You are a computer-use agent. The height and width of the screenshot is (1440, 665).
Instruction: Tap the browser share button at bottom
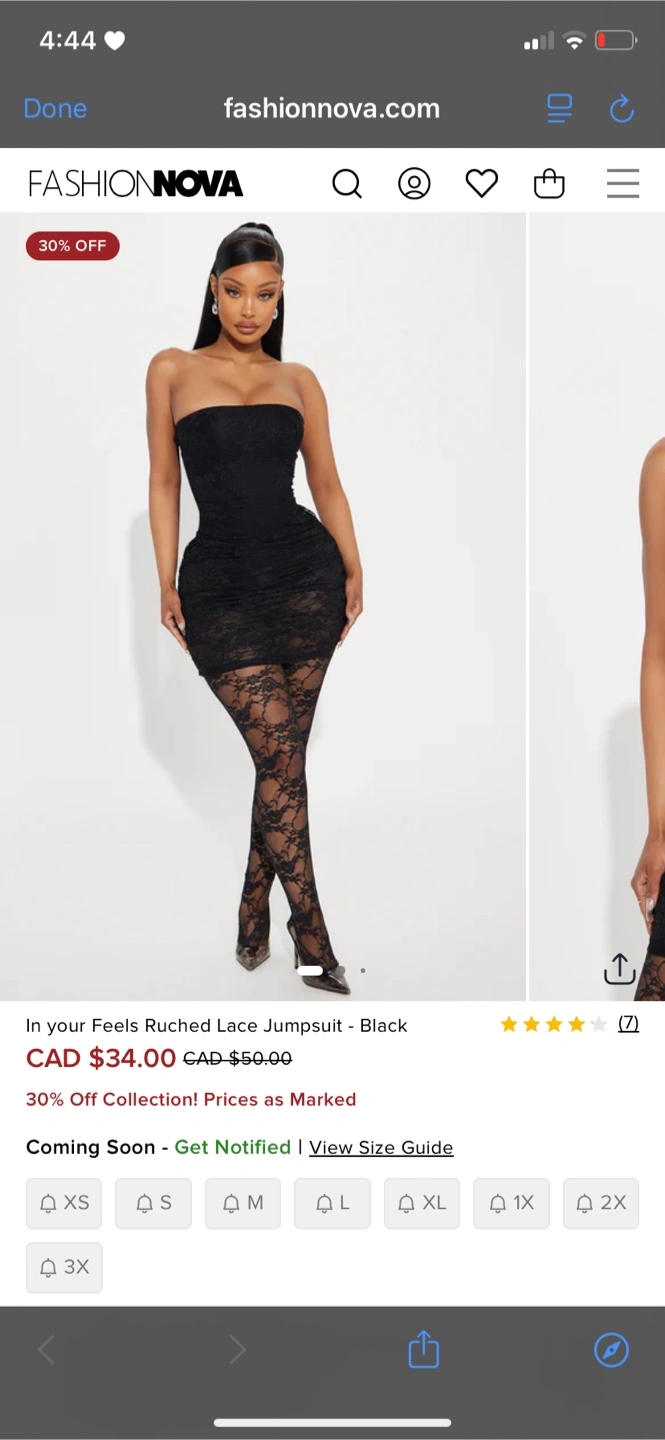[424, 1348]
